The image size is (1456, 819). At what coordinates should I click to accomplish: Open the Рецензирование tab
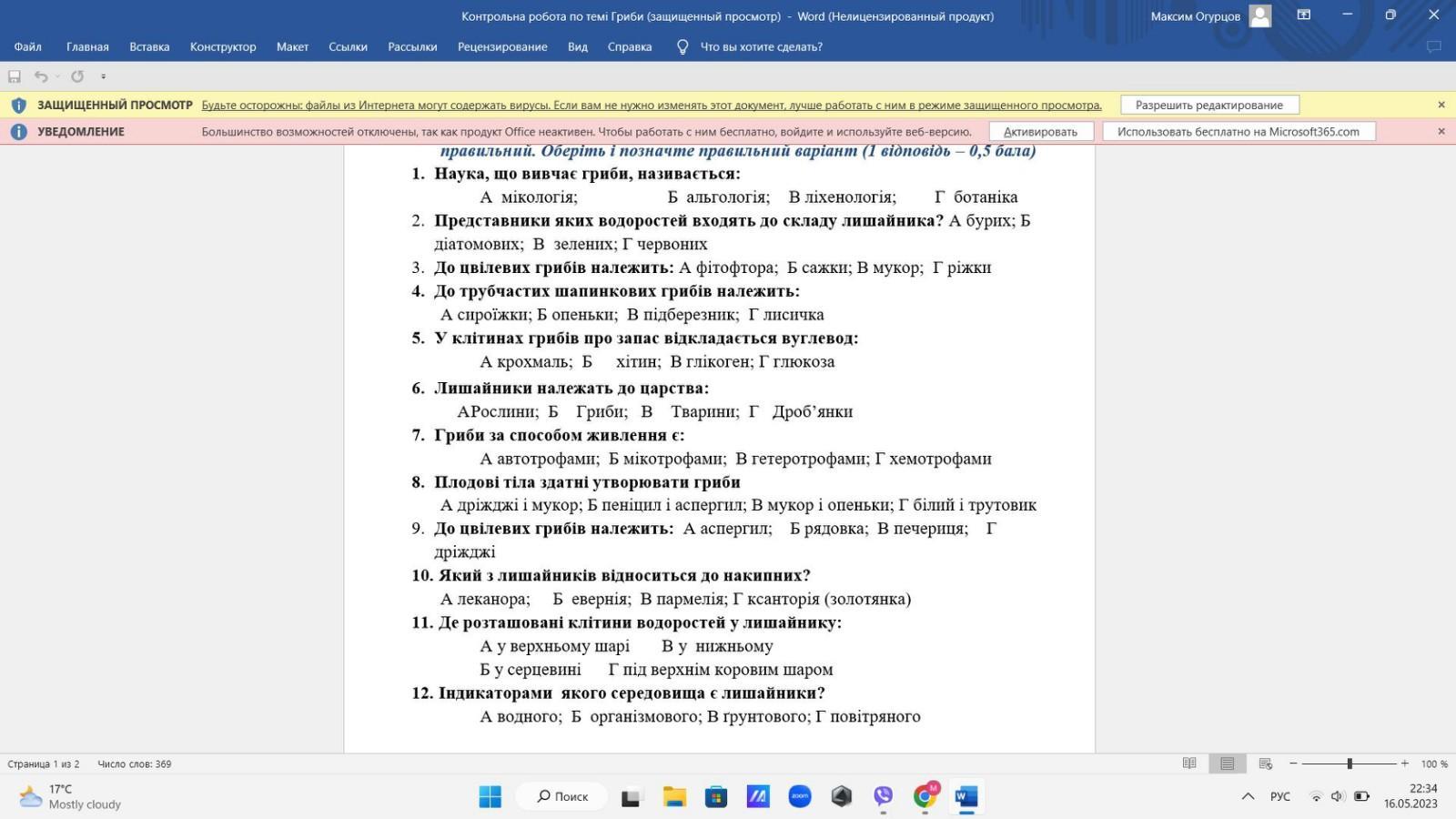point(502,46)
